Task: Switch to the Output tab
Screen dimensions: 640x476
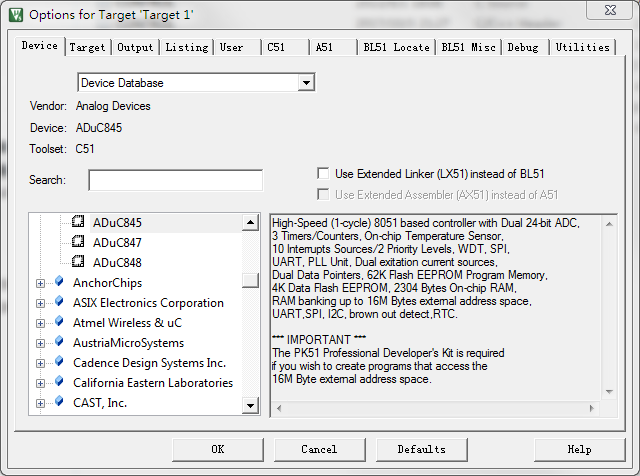Action: pos(135,47)
